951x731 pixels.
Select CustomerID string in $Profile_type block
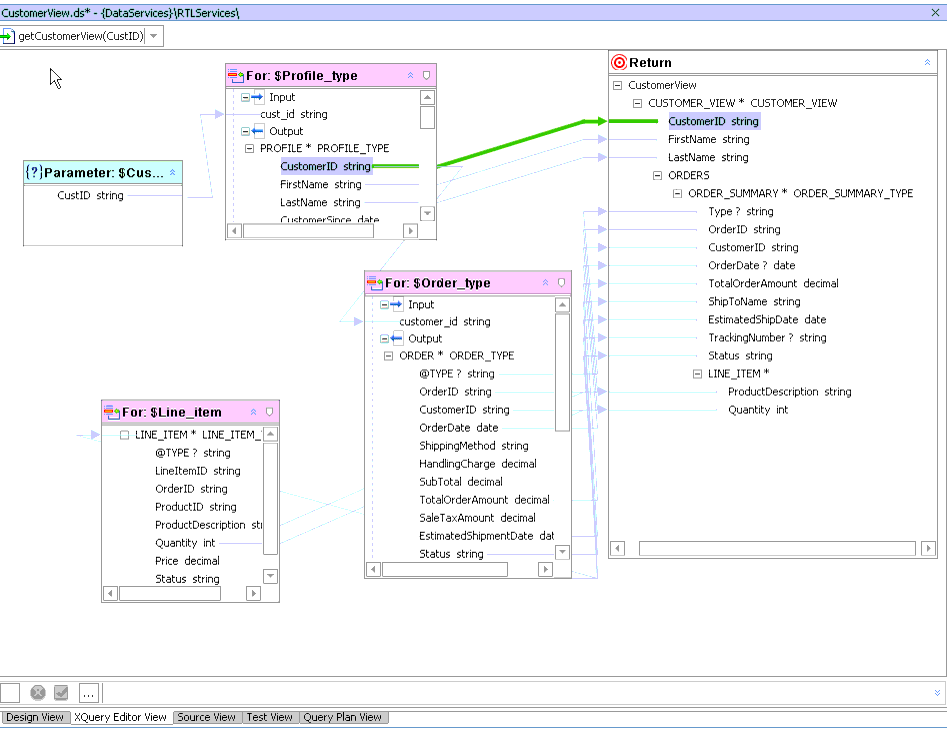click(x=326, y=166)
